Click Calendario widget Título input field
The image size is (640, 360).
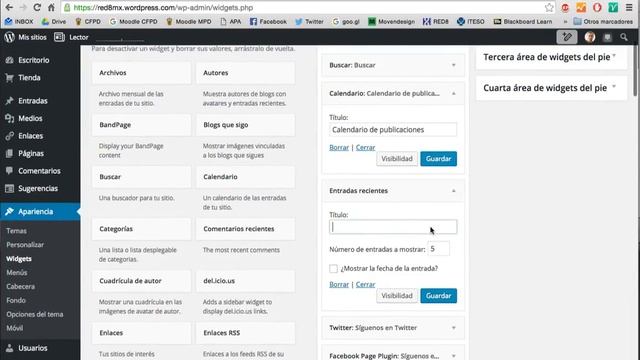click(x=393, y=129)
